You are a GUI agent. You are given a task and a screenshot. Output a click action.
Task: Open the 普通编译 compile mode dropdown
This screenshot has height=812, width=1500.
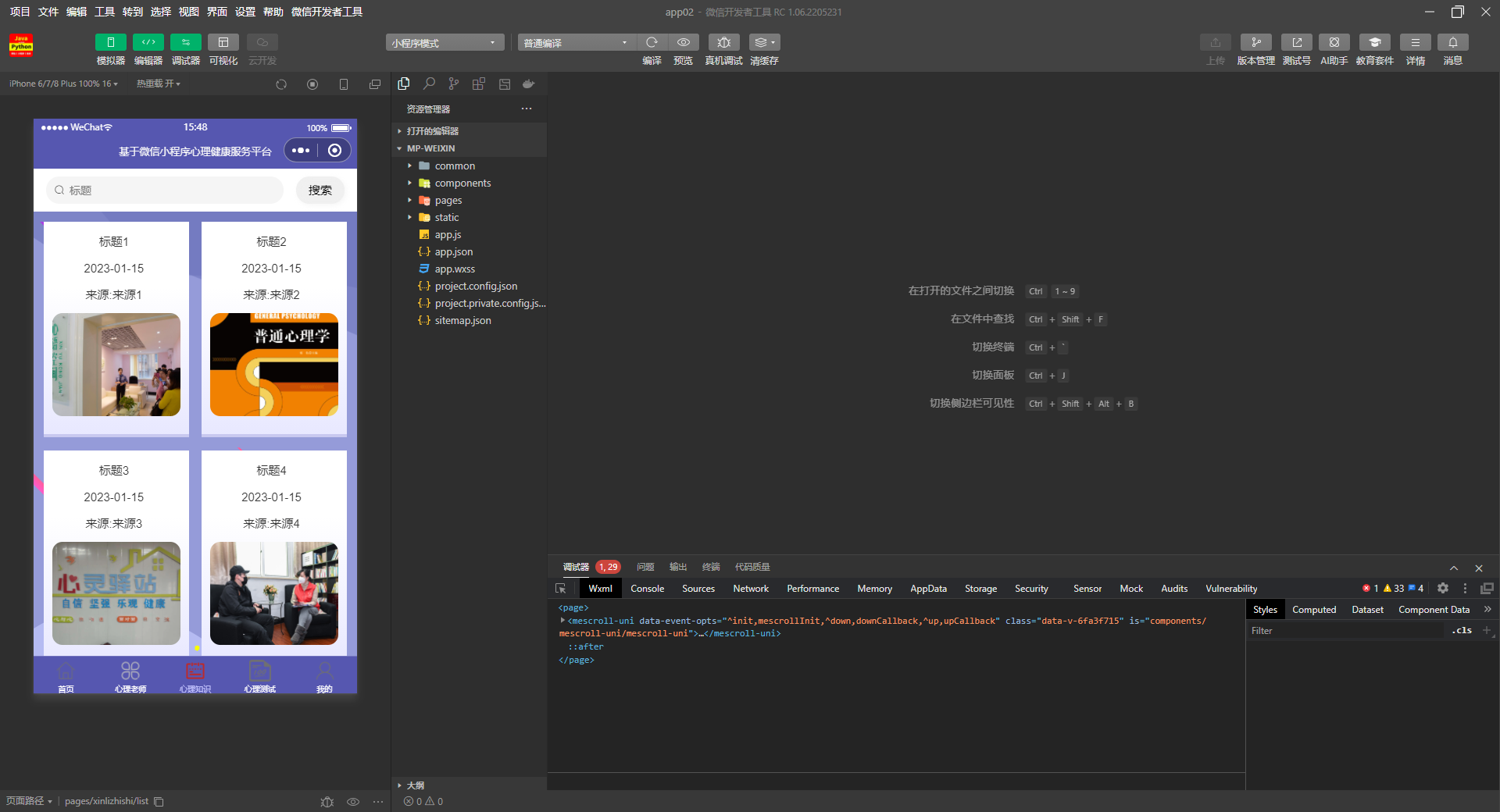click(x=577, y=42)
